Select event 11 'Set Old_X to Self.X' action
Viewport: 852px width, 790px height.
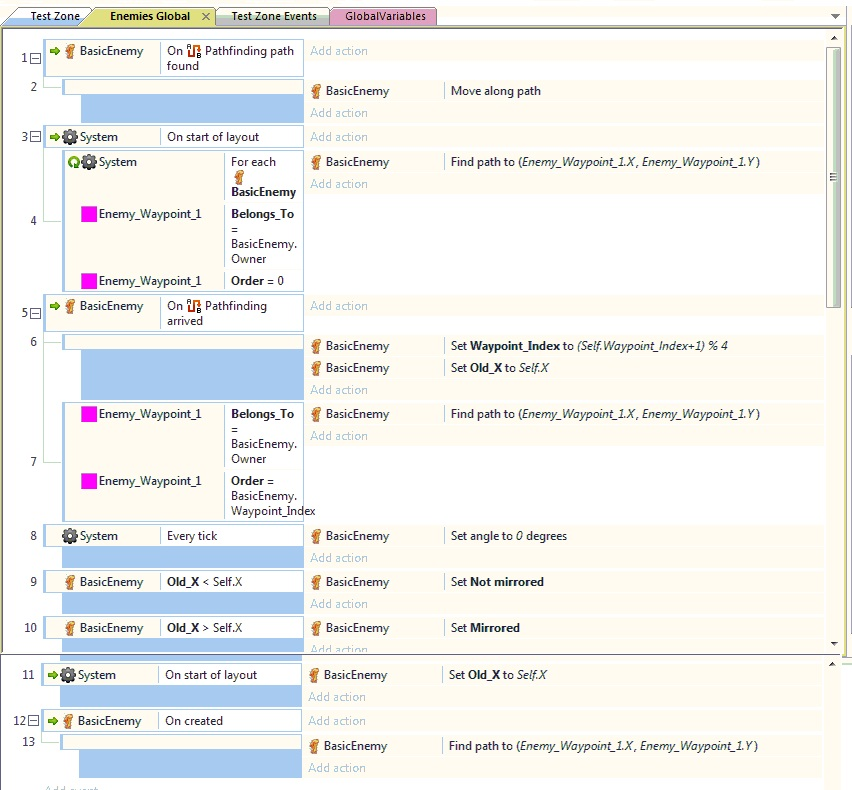point(498,675)
